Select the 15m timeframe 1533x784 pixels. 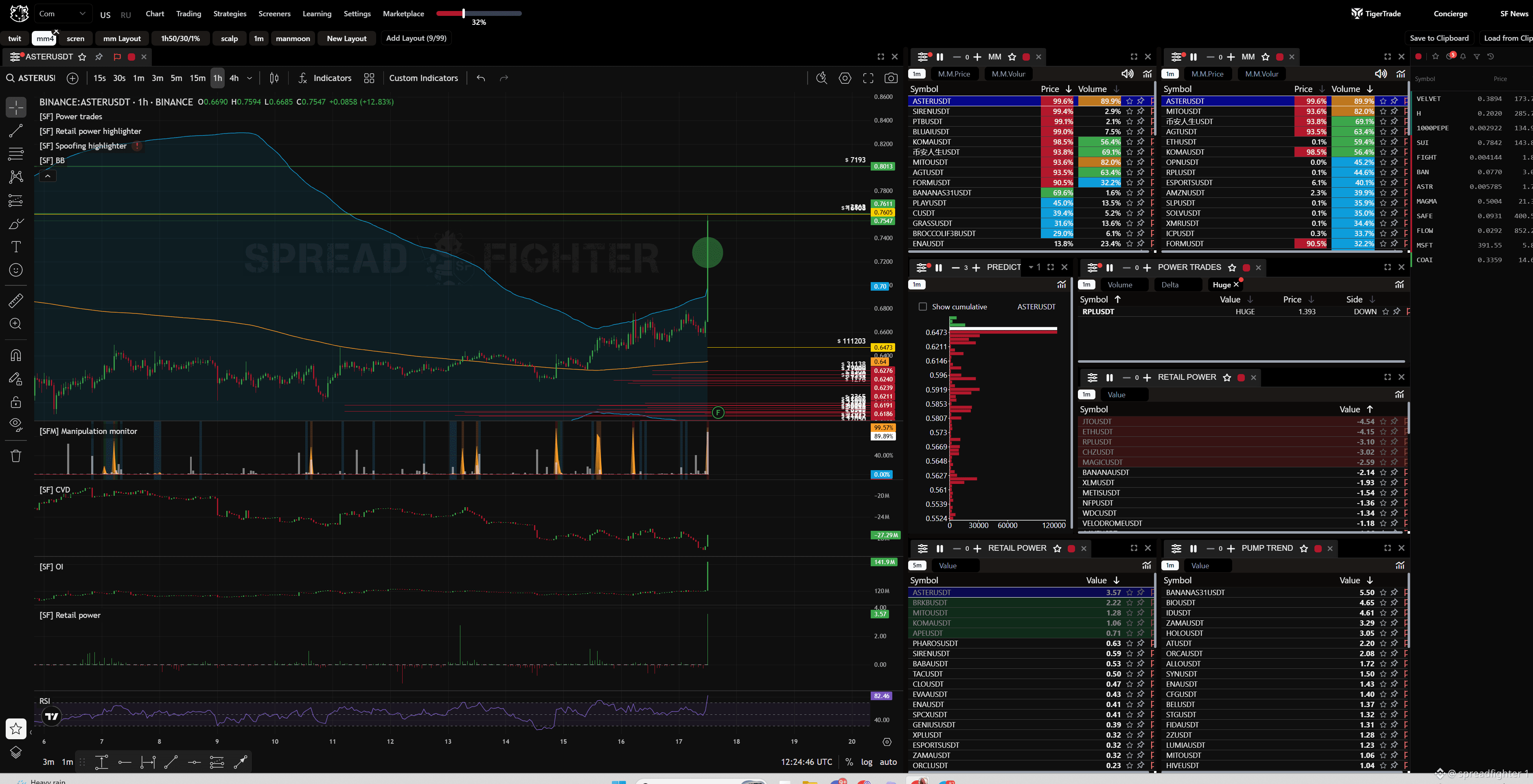pos(197,78)
